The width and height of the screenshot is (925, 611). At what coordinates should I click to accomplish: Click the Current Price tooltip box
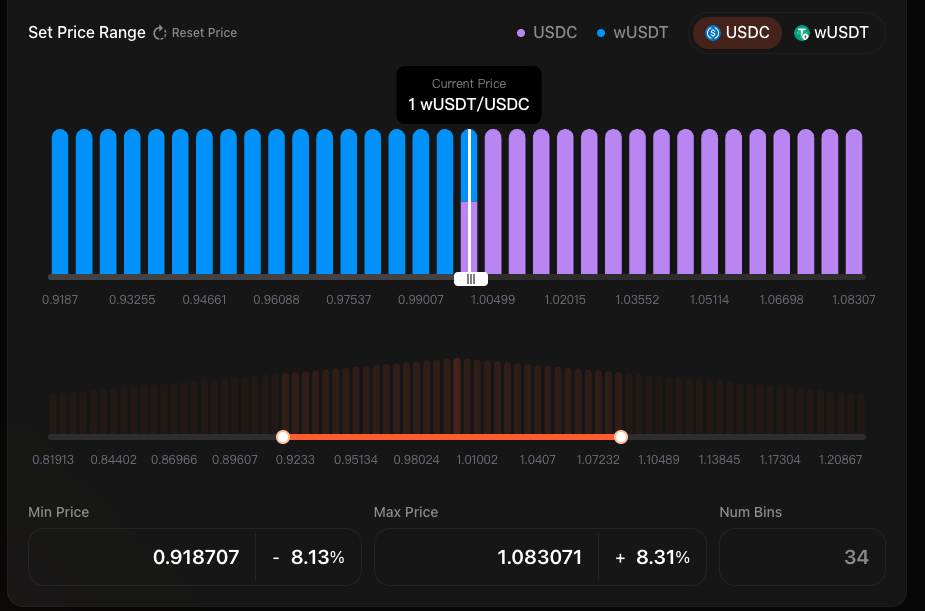(469, 95)
